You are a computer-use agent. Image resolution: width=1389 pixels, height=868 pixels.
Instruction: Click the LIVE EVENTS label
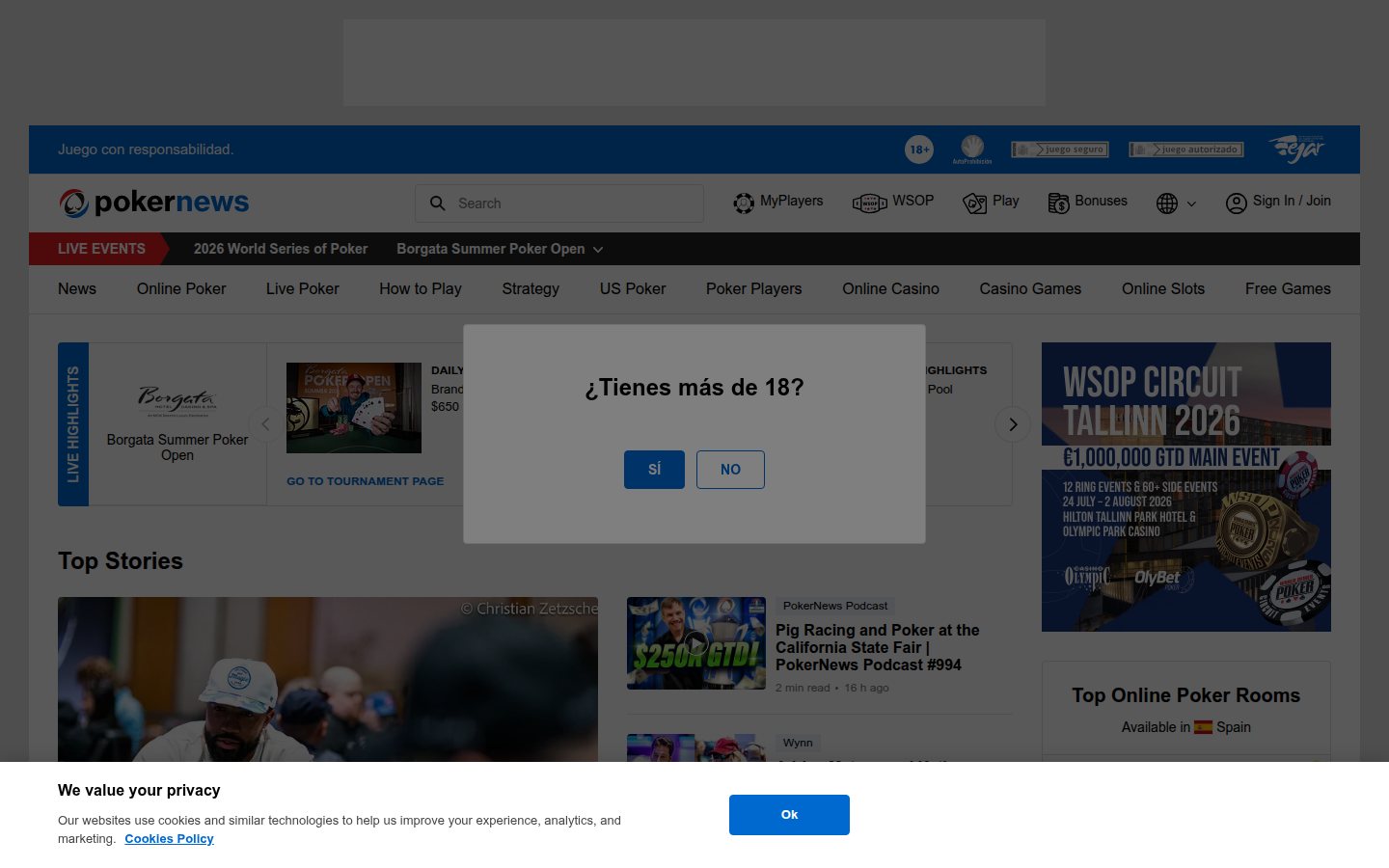click(101, 249)
